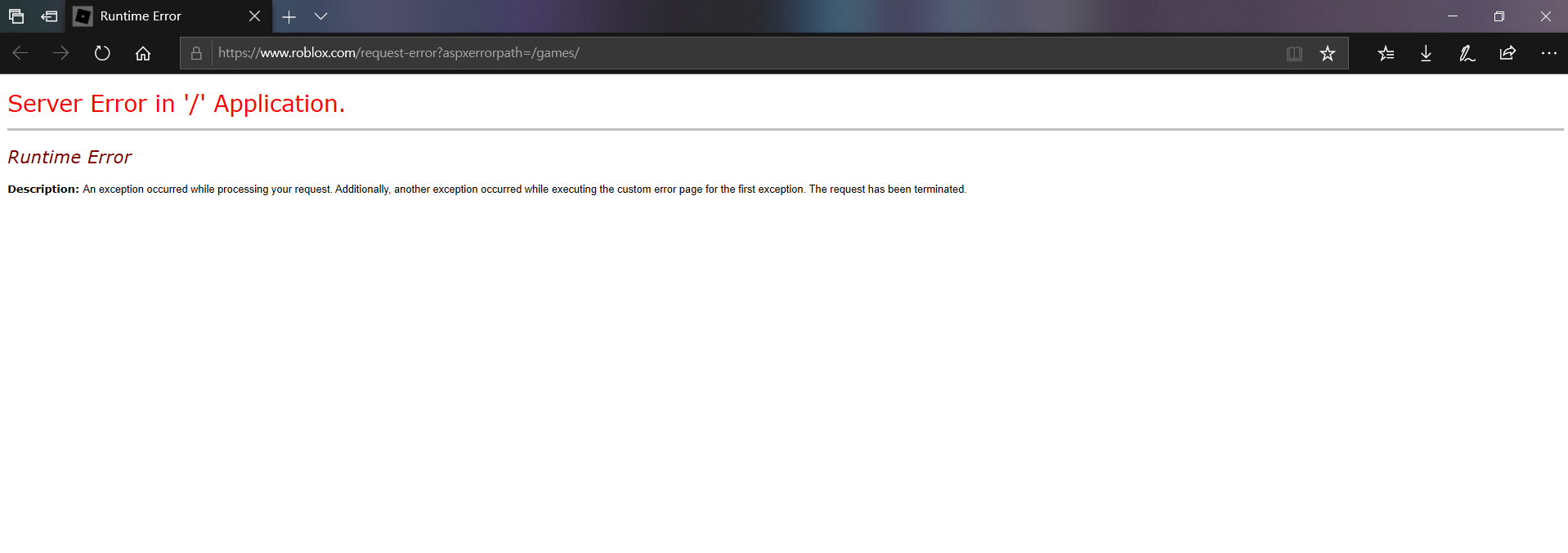
Task: Open a new tab
Action: [289, 16]
